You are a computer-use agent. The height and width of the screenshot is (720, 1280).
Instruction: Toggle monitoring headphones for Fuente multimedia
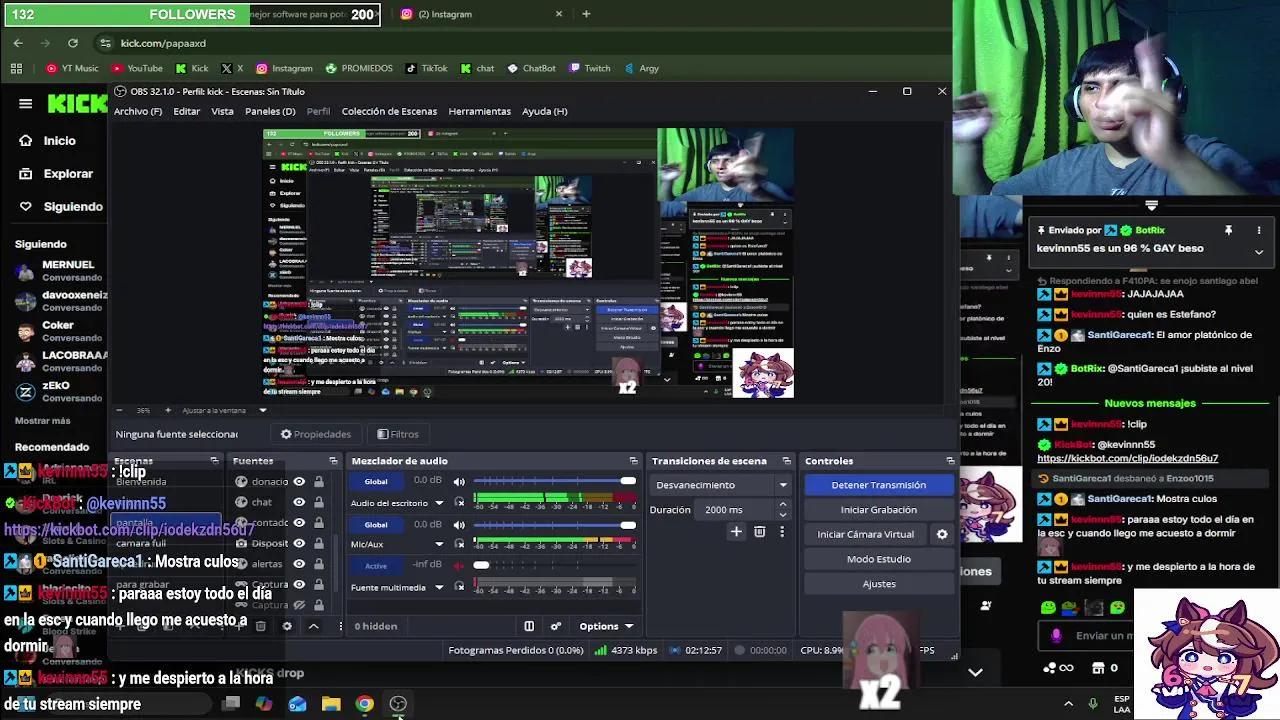pyautogui.click(x=459, y=587)
